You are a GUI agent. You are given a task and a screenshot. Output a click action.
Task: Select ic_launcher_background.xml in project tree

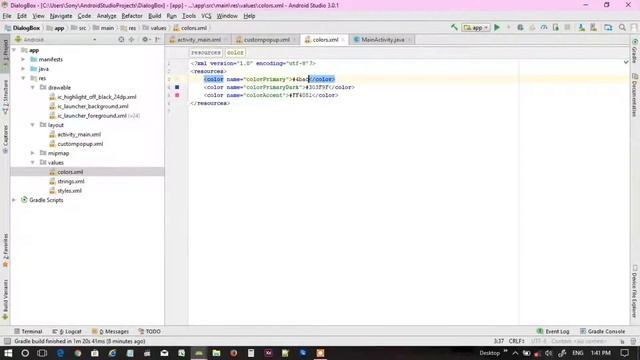(x=93, y=107)
